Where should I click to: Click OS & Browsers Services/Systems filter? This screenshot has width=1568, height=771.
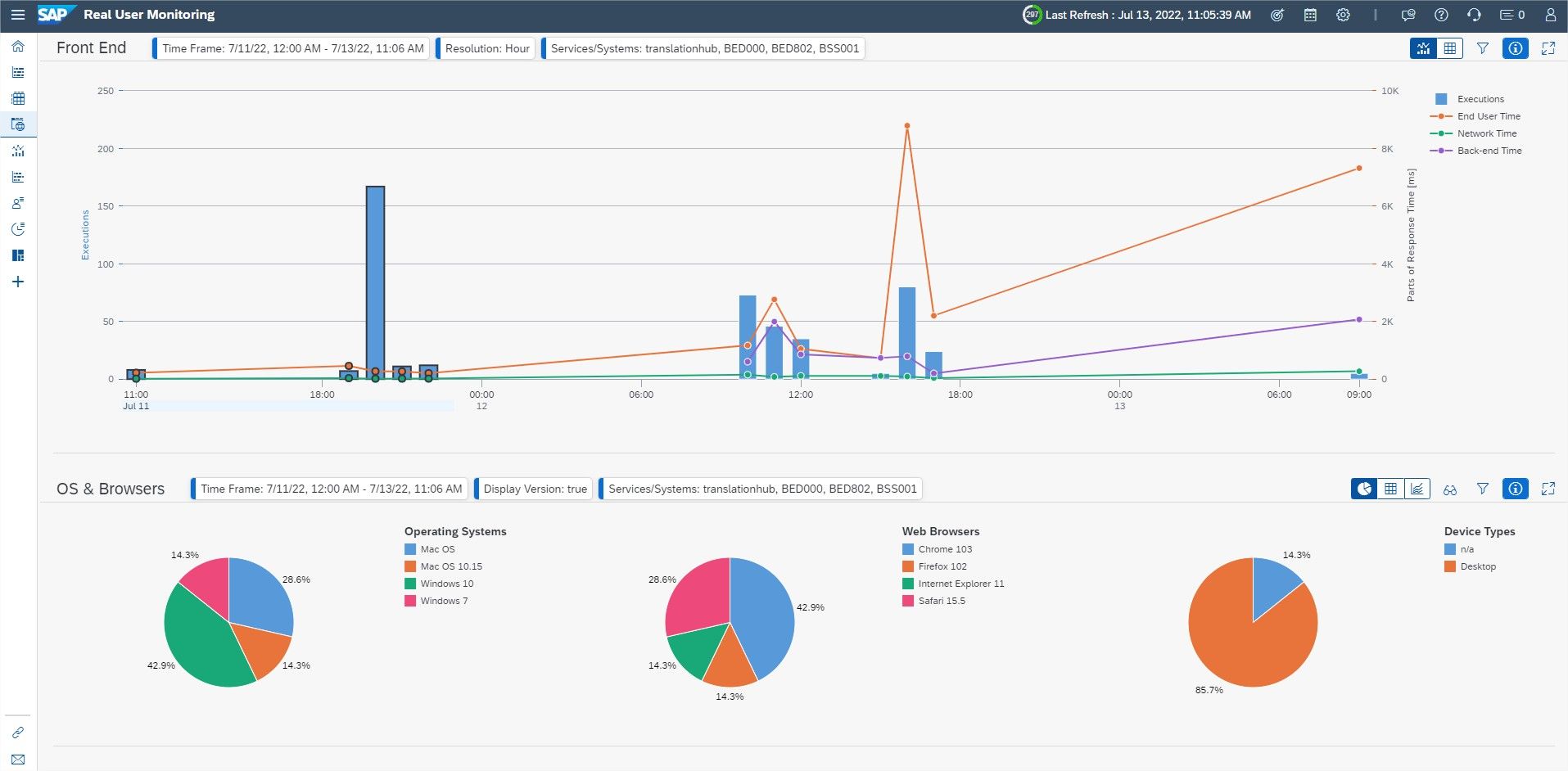[761, 489]
